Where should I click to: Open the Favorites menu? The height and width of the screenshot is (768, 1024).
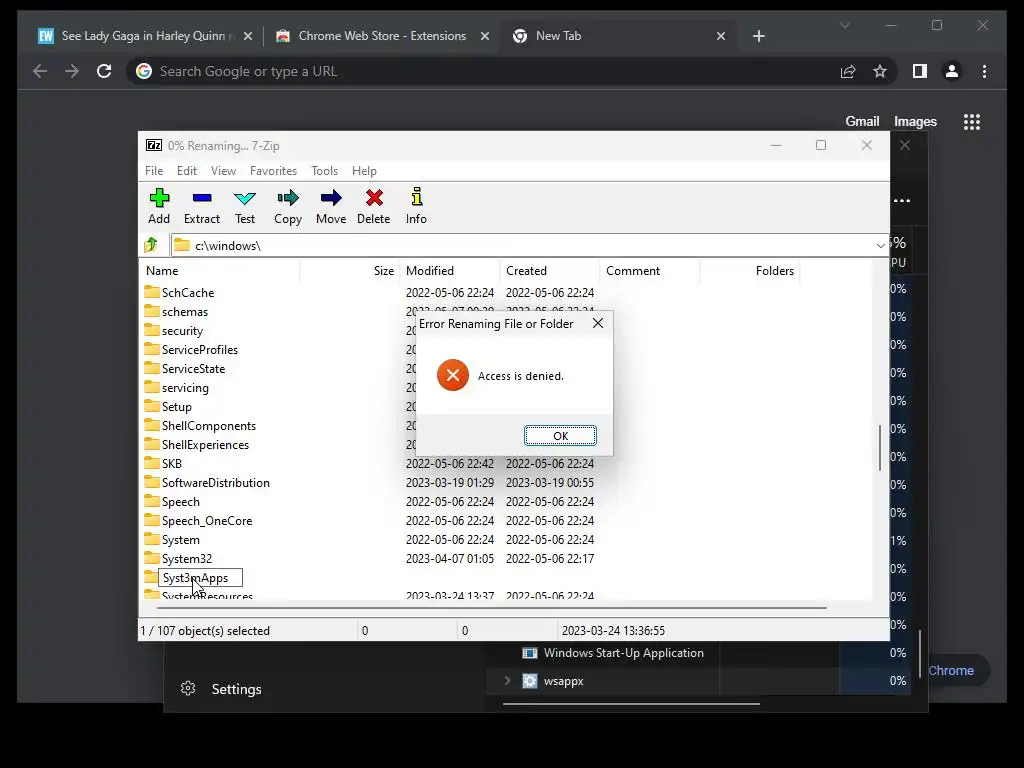click(x=274, y=170)
